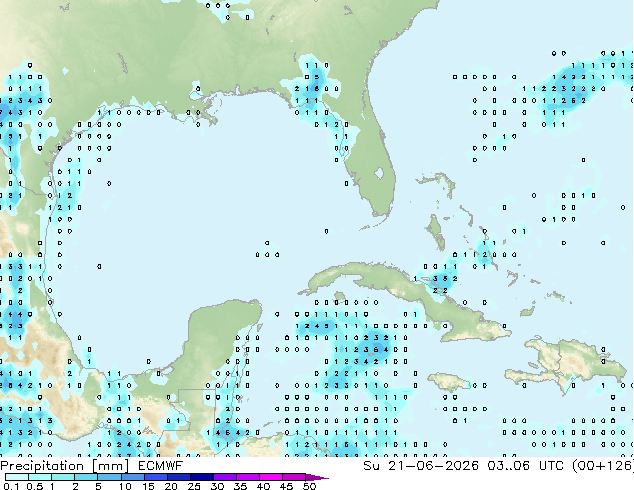Click the 25–30 mm navy legend swatch
The image size is (634, 490).
201,477
